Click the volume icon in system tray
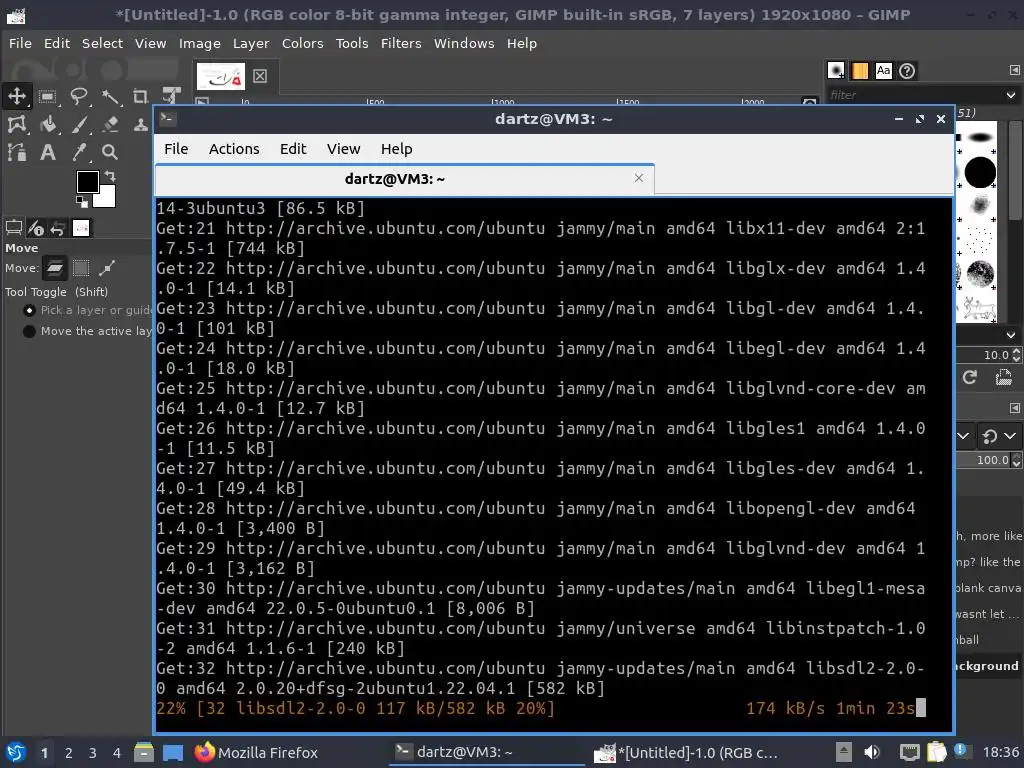The height and width of the screenshot is (768, 1024). tap(871, 752)
